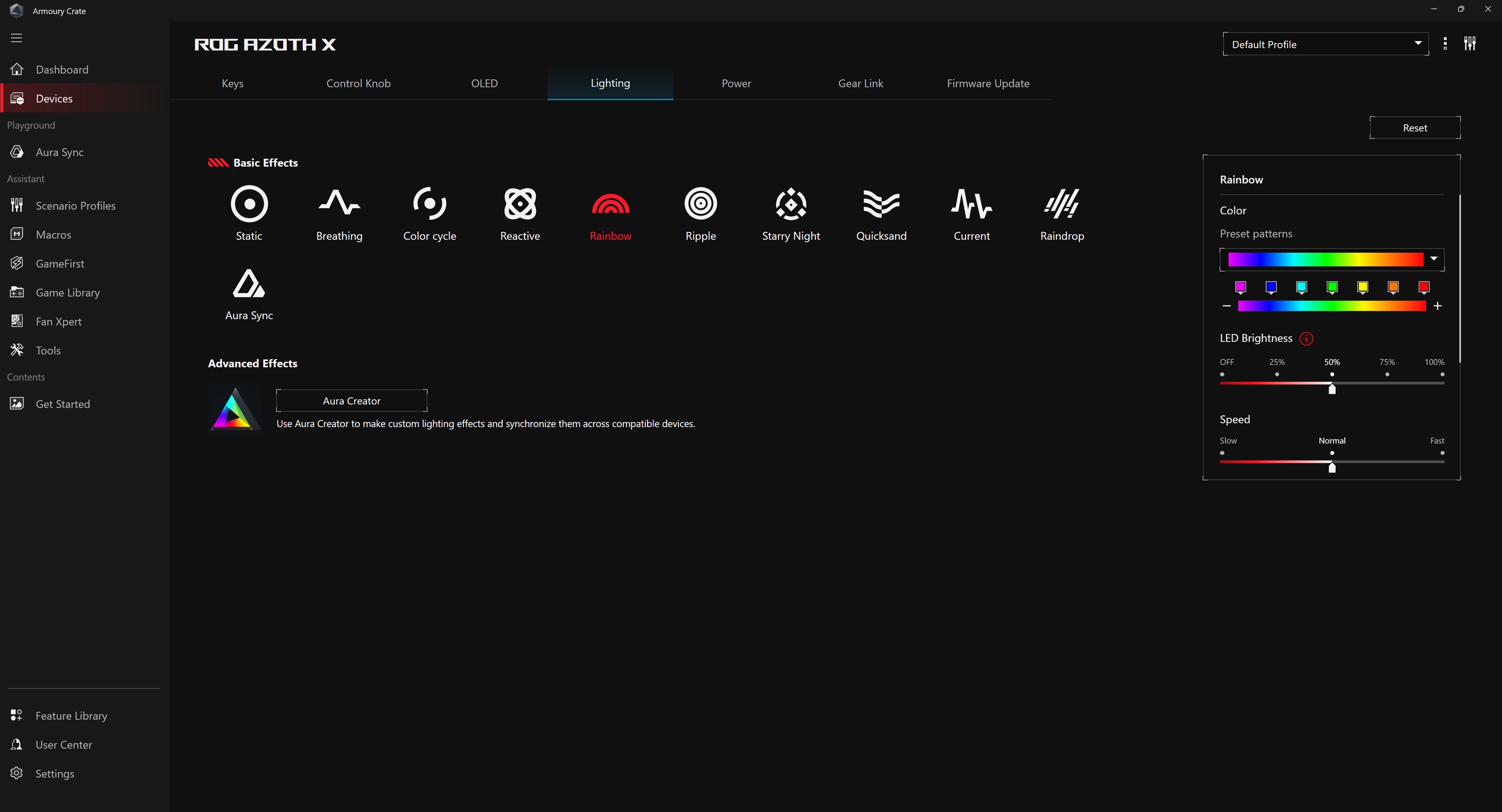Enable the Aura Sync basic effect

click(x=249, y=294)
